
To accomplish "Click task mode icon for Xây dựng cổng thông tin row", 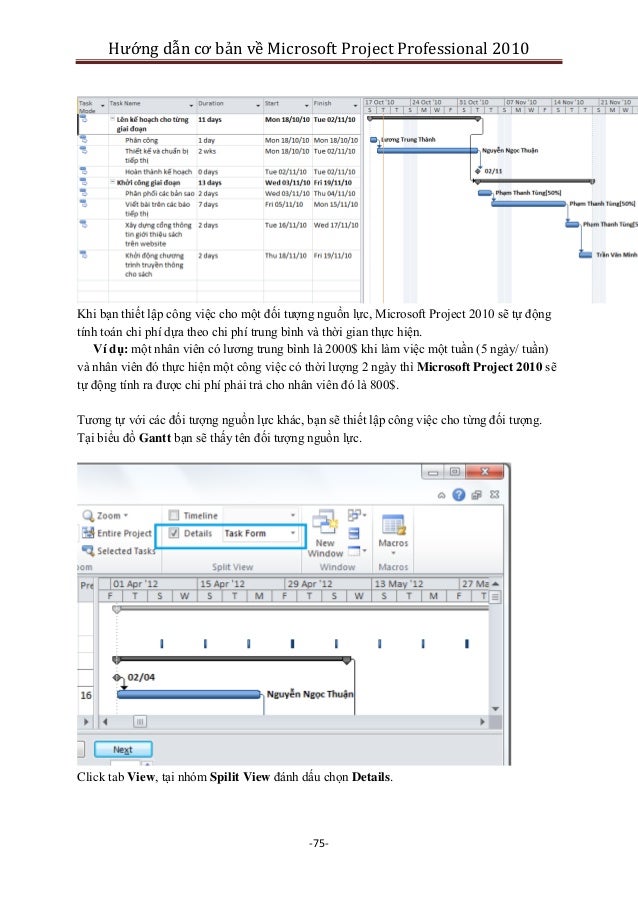I will point(83,224).
